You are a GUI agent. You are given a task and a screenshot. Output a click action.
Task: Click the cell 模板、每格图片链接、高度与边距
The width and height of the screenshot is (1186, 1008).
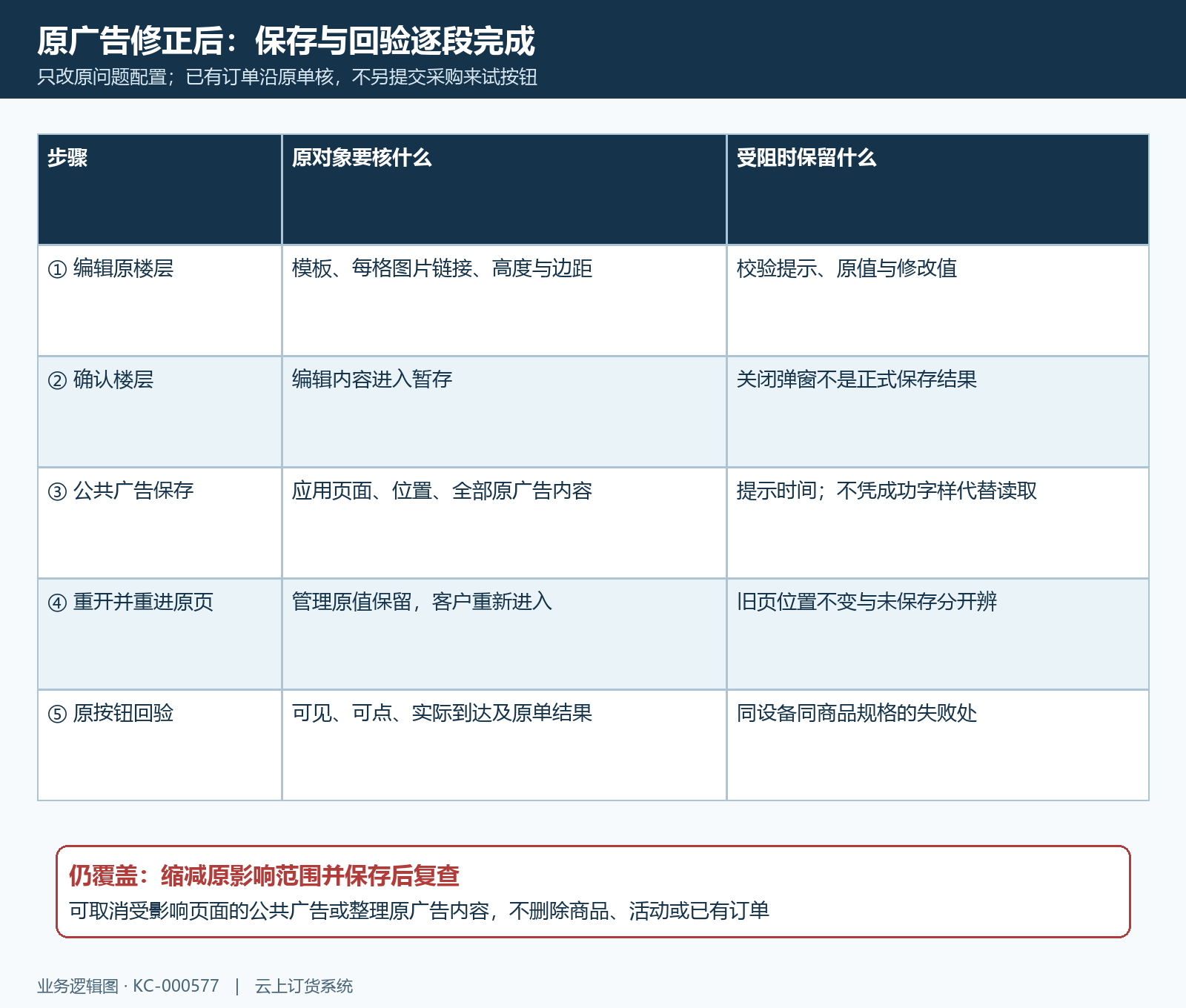(504, 300)
